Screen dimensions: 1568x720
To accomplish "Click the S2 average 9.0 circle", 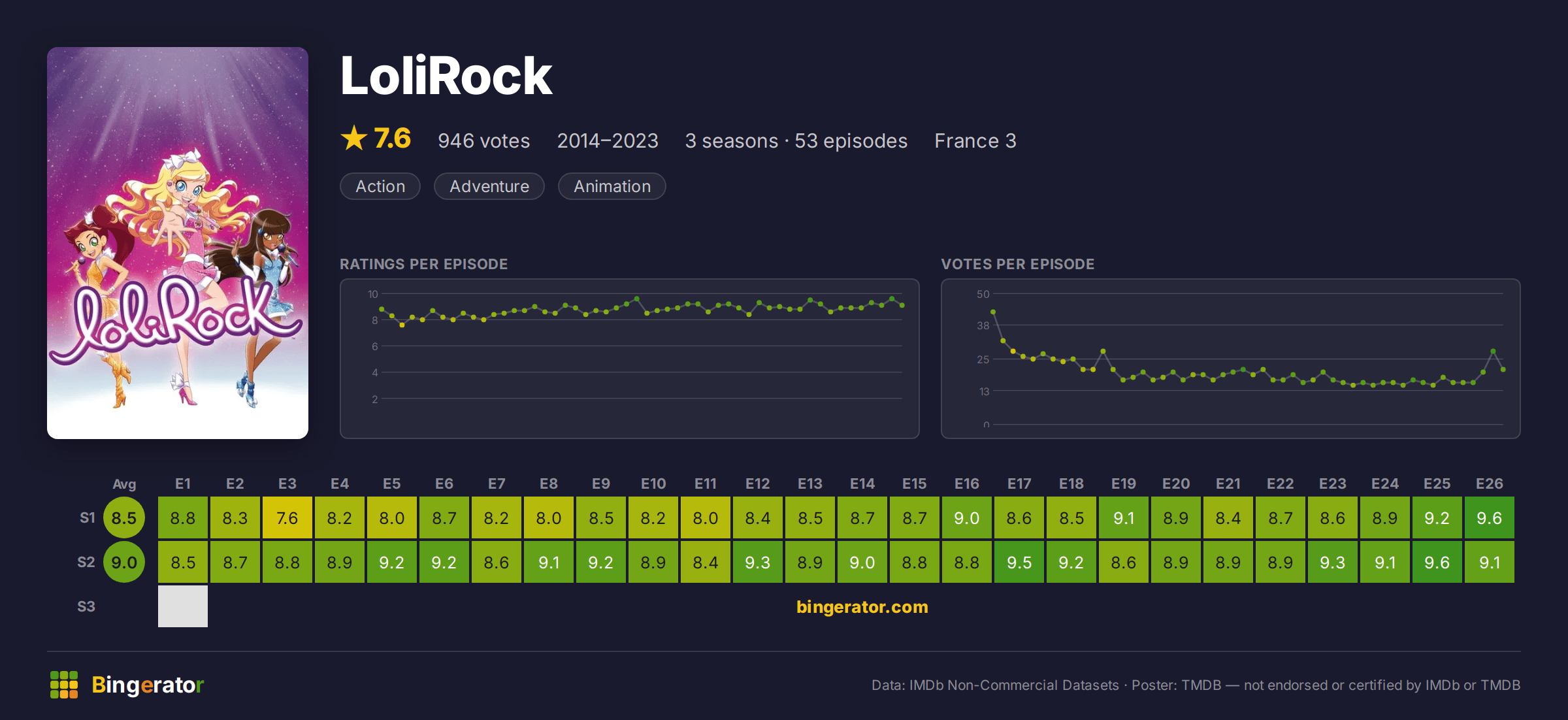I will 124,562.
